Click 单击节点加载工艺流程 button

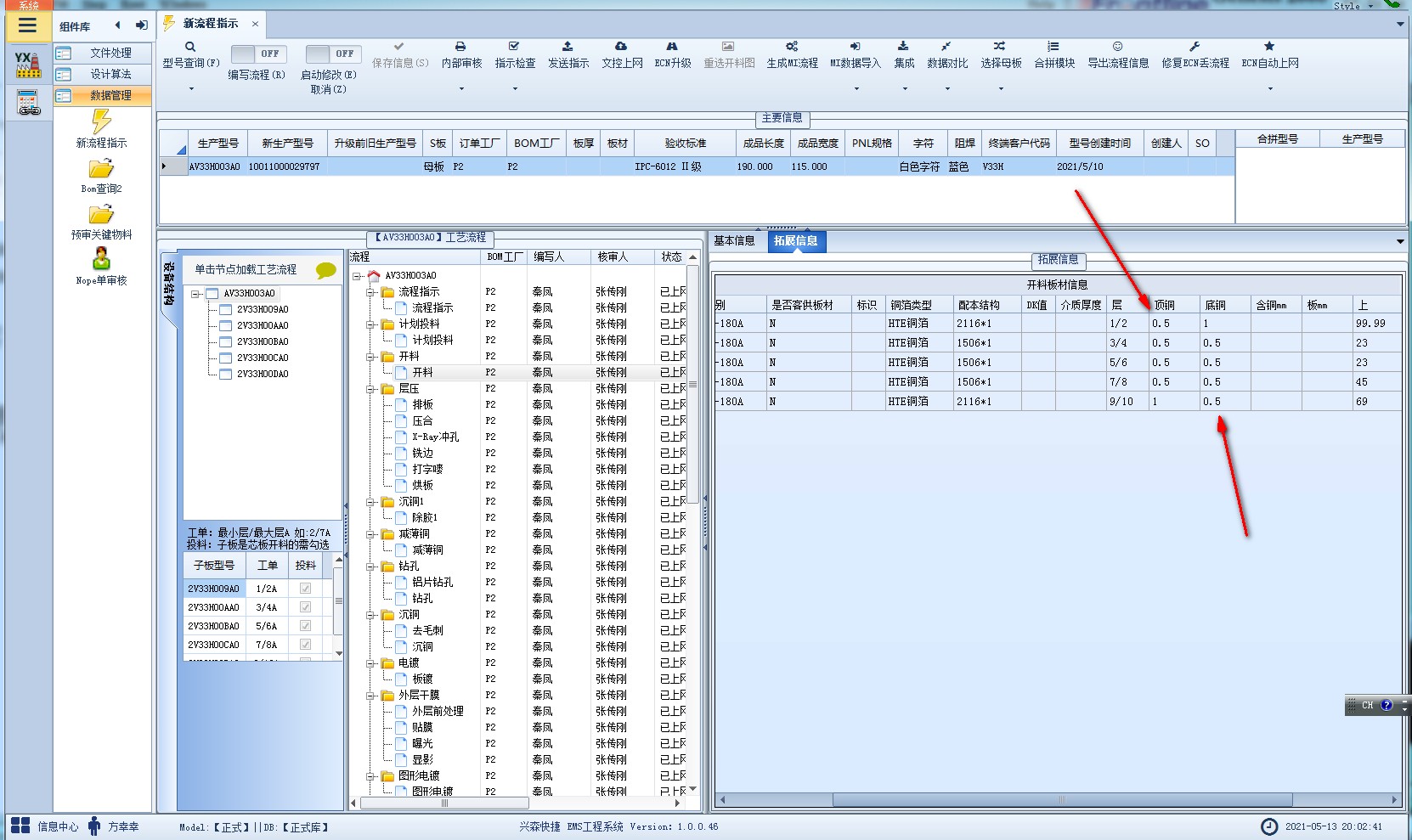[x=246, y=270]
